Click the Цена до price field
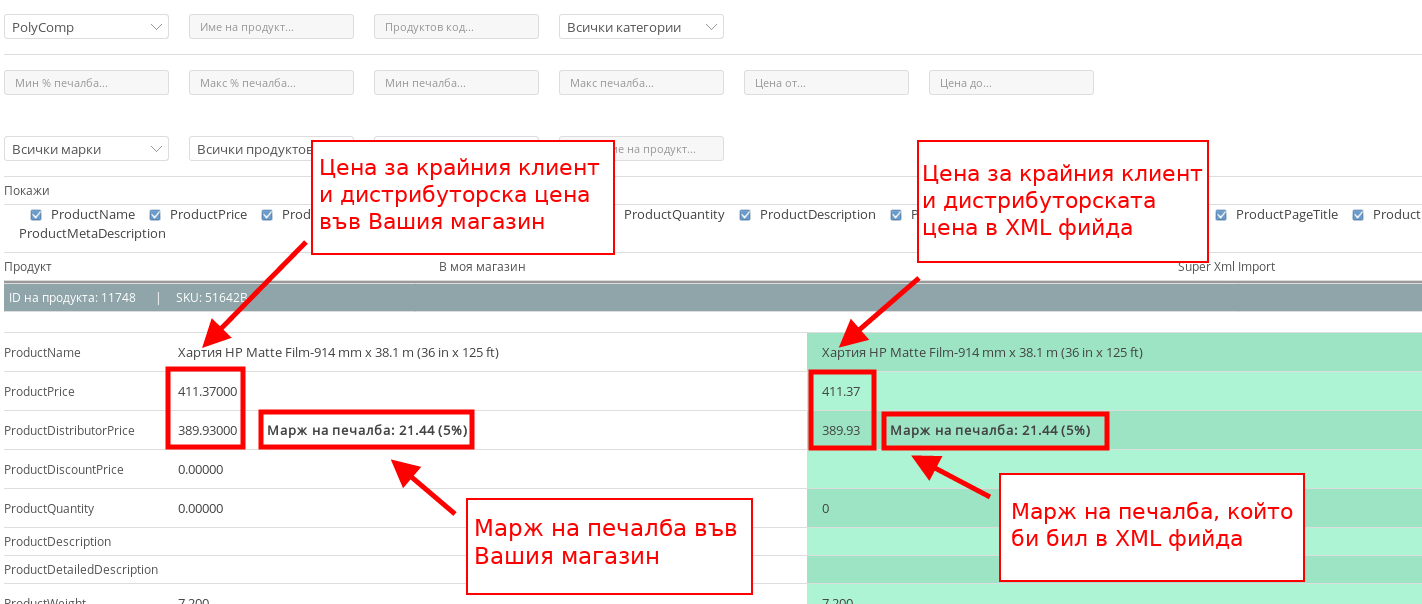The image size is (1422, 604). [x=1011, y=82]
